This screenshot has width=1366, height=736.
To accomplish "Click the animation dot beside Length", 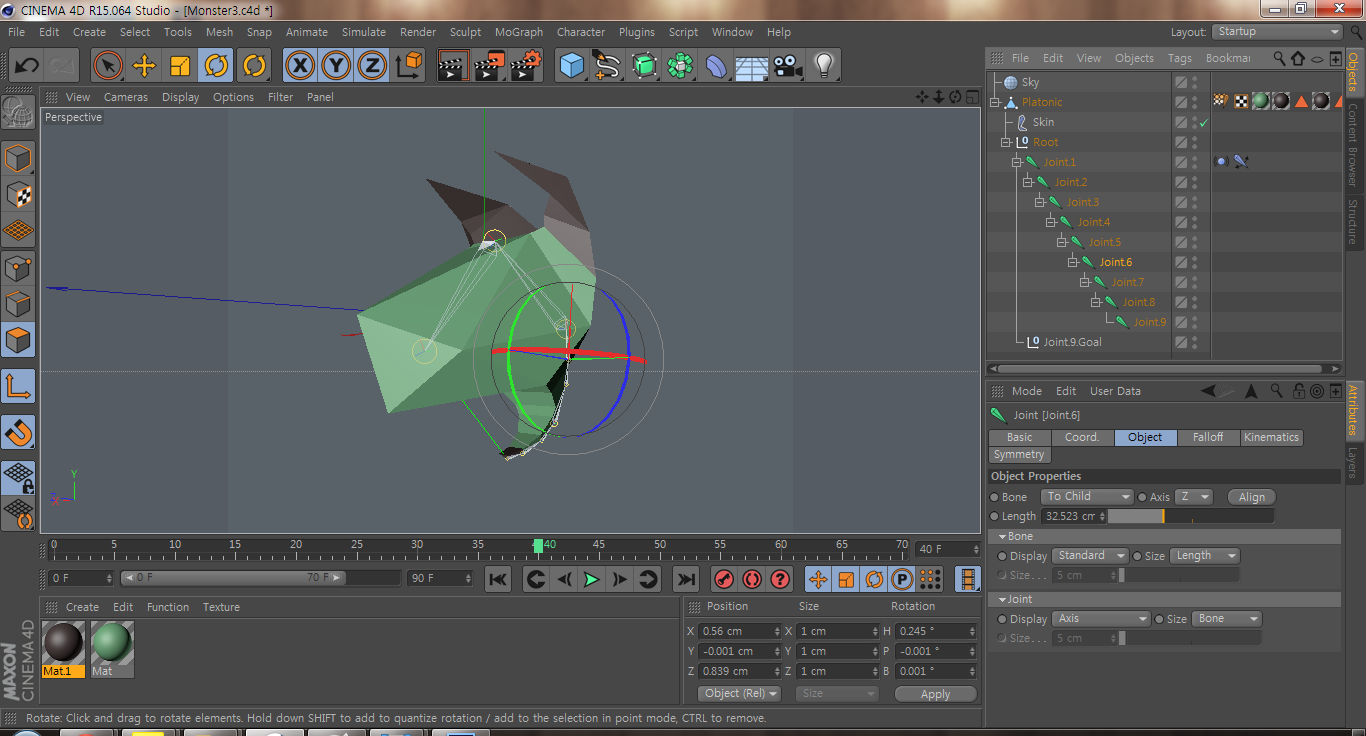I will tap(994, 517).
